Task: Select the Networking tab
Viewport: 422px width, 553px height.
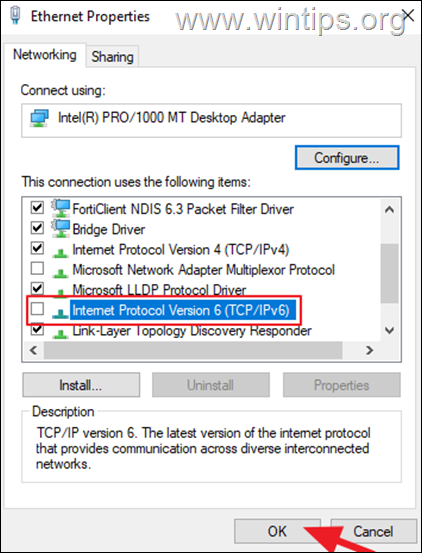Action: coord(44,55)
